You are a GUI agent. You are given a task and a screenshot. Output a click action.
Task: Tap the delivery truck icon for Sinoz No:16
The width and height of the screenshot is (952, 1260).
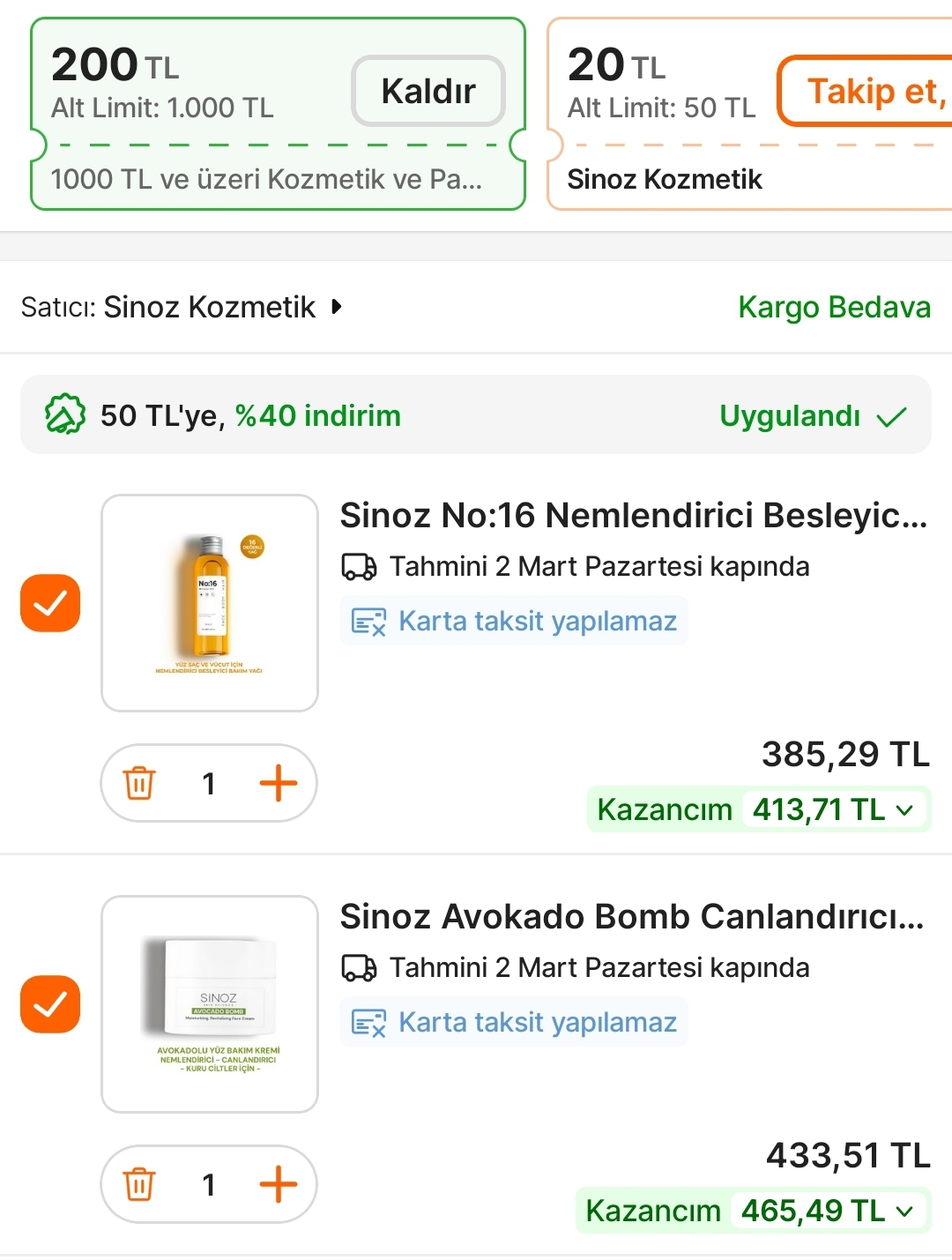tap(359, 567)
